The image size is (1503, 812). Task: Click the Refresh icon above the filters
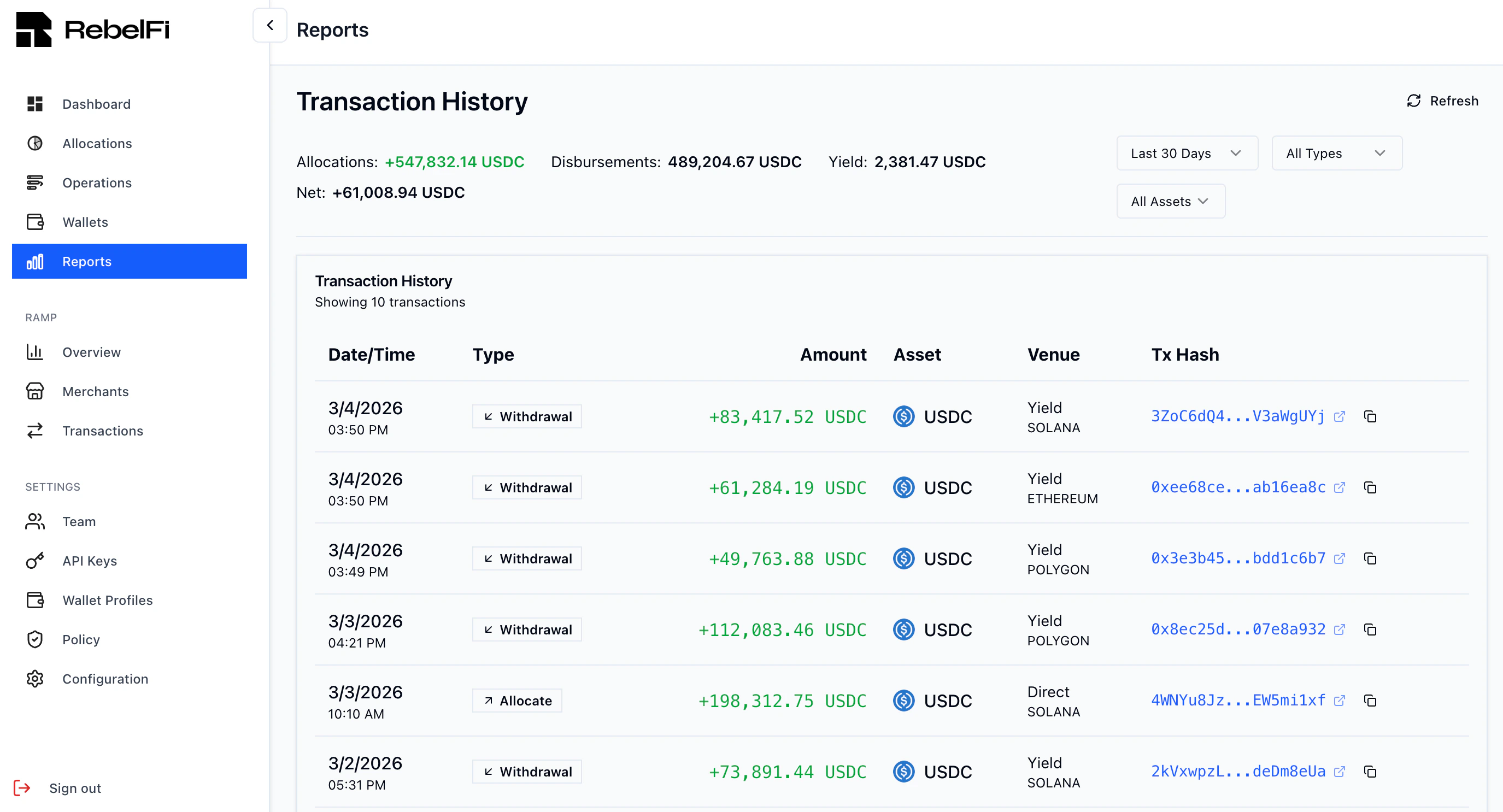(1414, 101)
